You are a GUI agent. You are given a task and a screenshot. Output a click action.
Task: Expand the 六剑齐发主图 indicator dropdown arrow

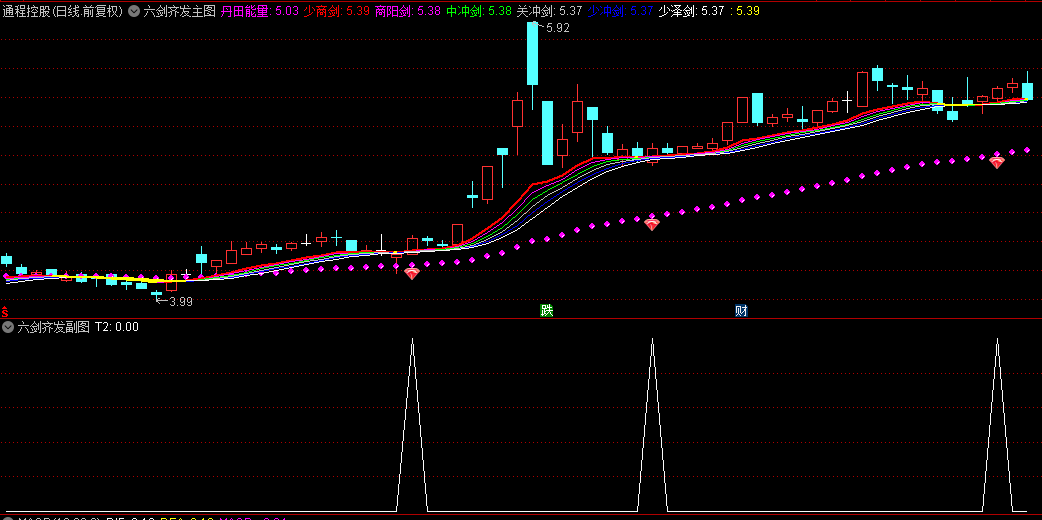[x=134, y=11]
